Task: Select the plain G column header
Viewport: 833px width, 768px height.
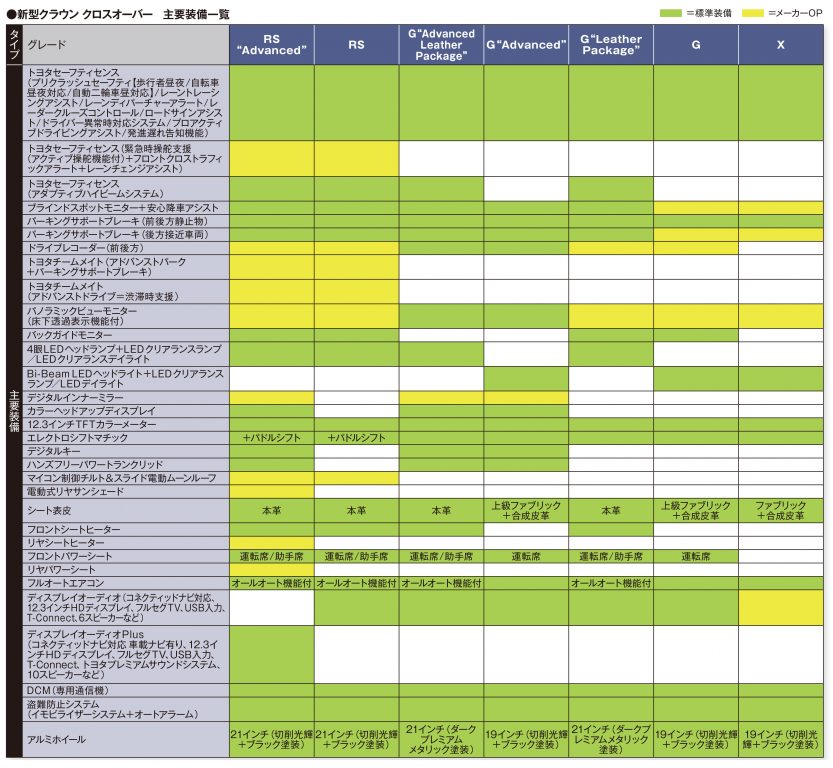Action: pyautogui.click(x=696, y=45)
